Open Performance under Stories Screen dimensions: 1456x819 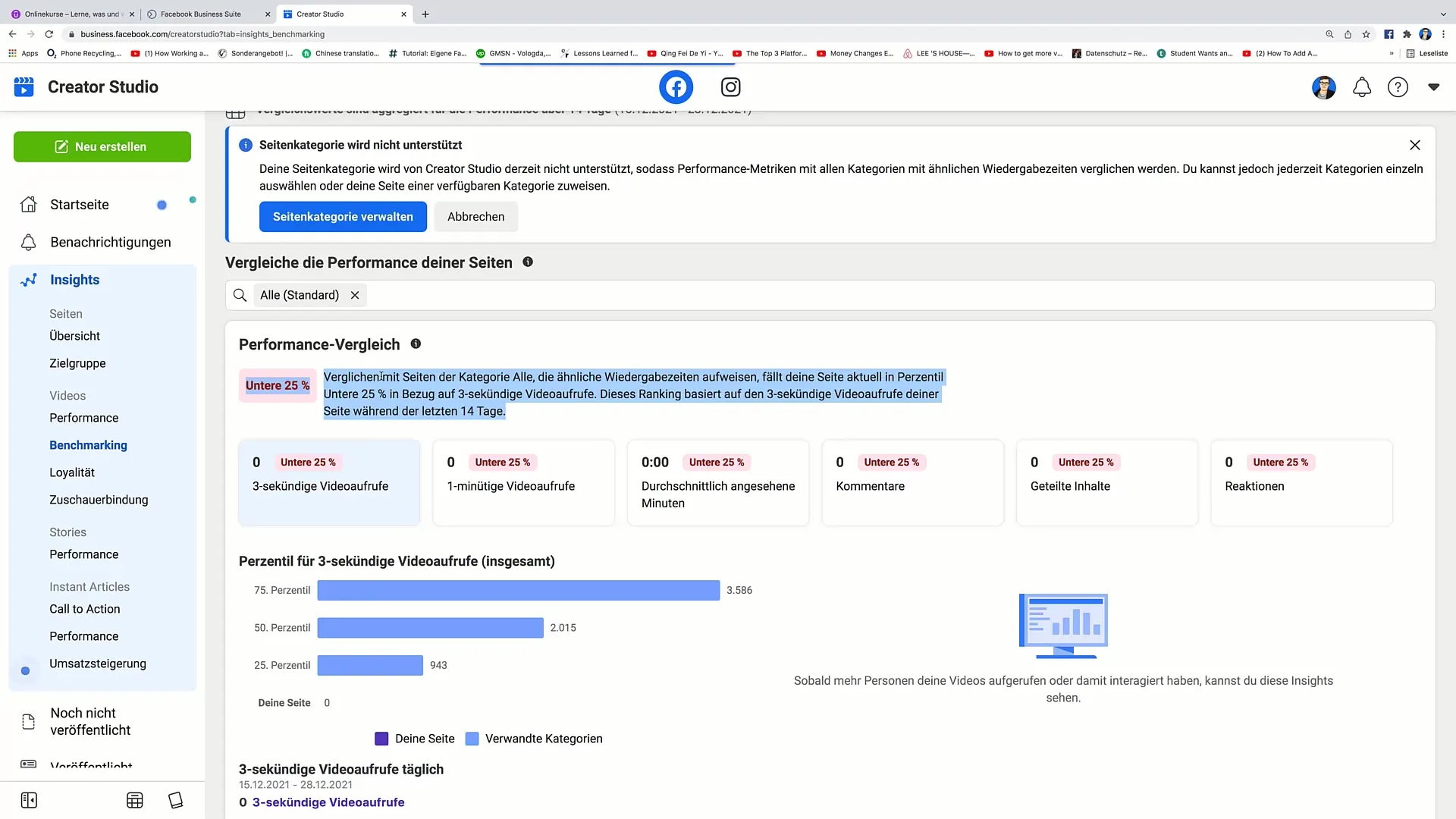pos(83,554)
